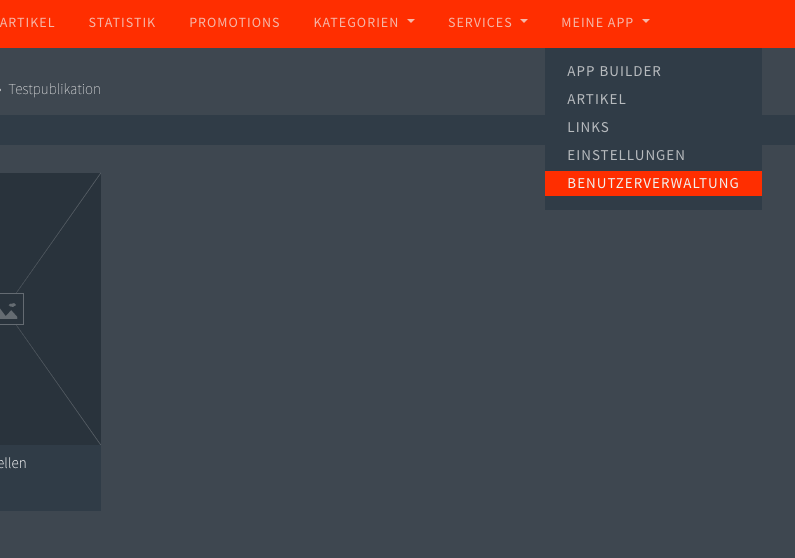Expand the Kategorien dropdown
795x558 pixels.
pos(364,23)
